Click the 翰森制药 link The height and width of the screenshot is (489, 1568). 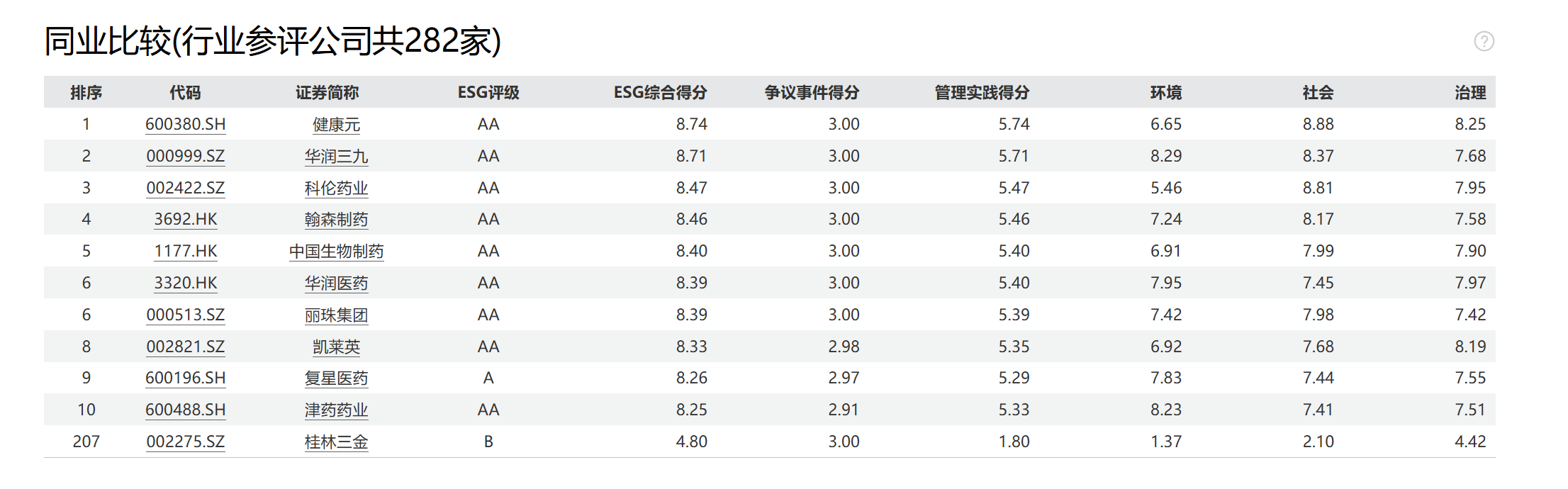pos(336,220)
